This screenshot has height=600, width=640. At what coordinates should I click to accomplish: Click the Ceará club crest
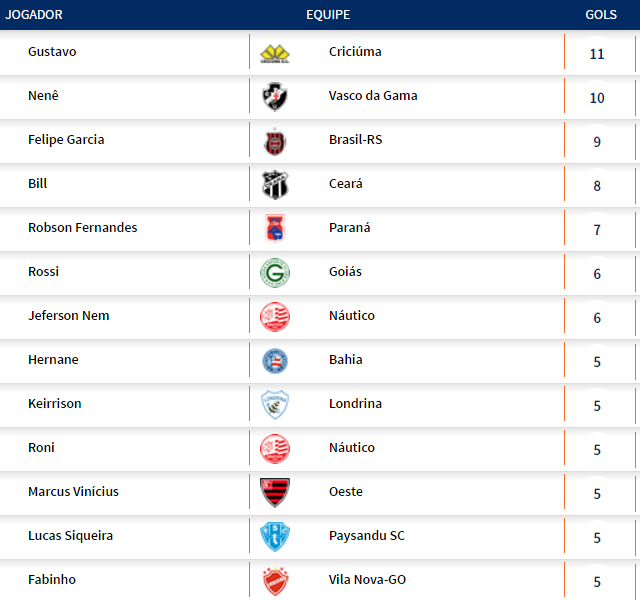(x=274, y=185)
